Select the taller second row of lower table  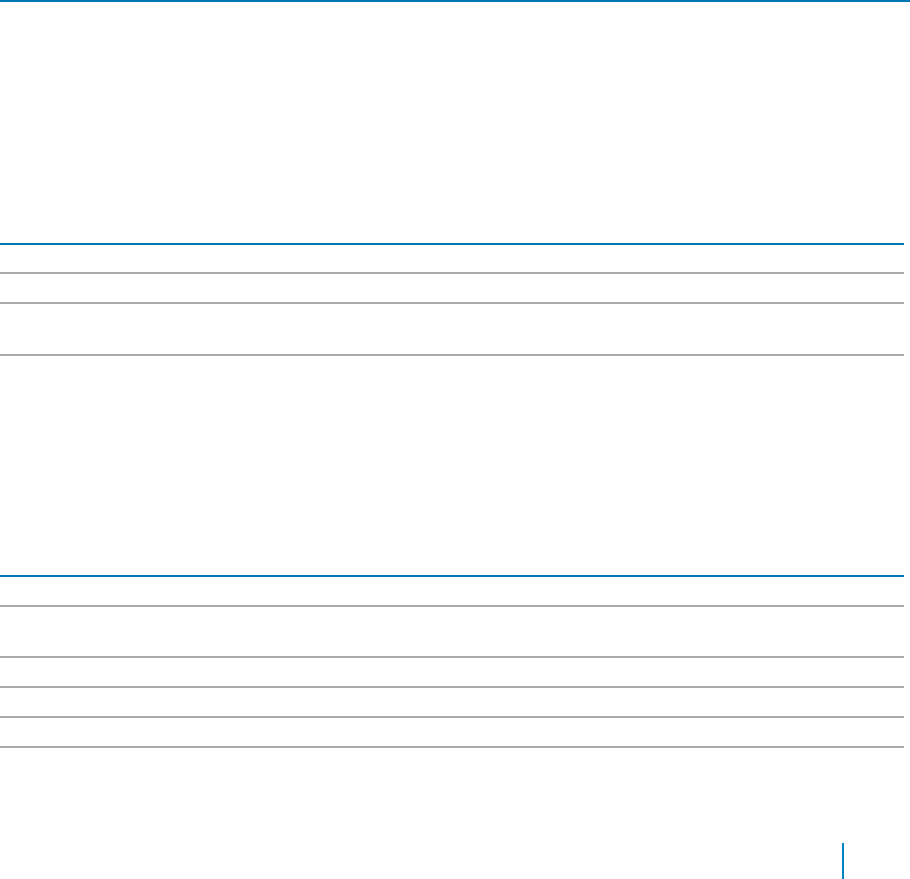(452, 631)
